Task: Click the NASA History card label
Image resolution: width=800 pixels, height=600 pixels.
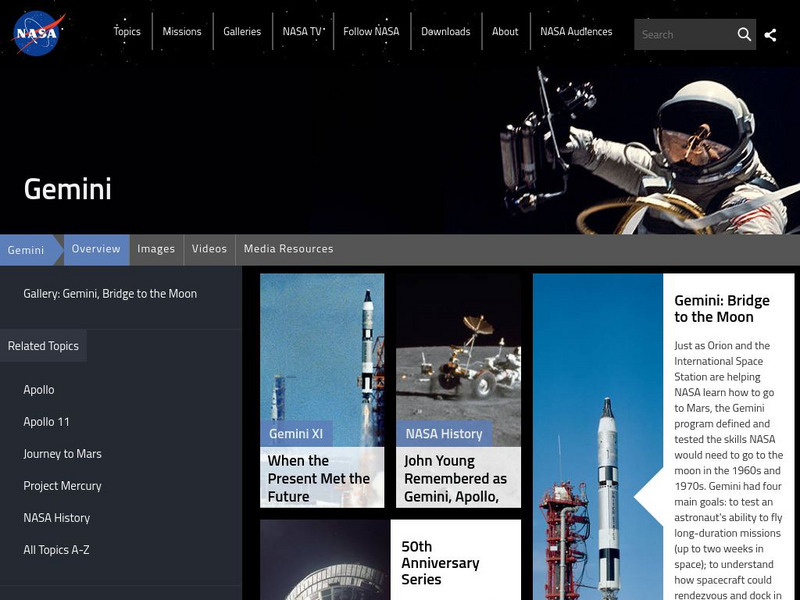Action: [x=444, y=434]
